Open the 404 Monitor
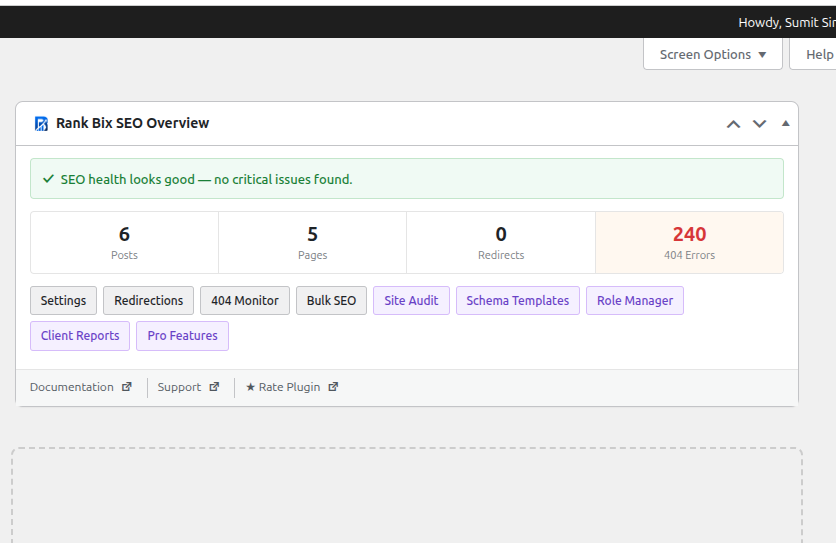 [245, 300]
